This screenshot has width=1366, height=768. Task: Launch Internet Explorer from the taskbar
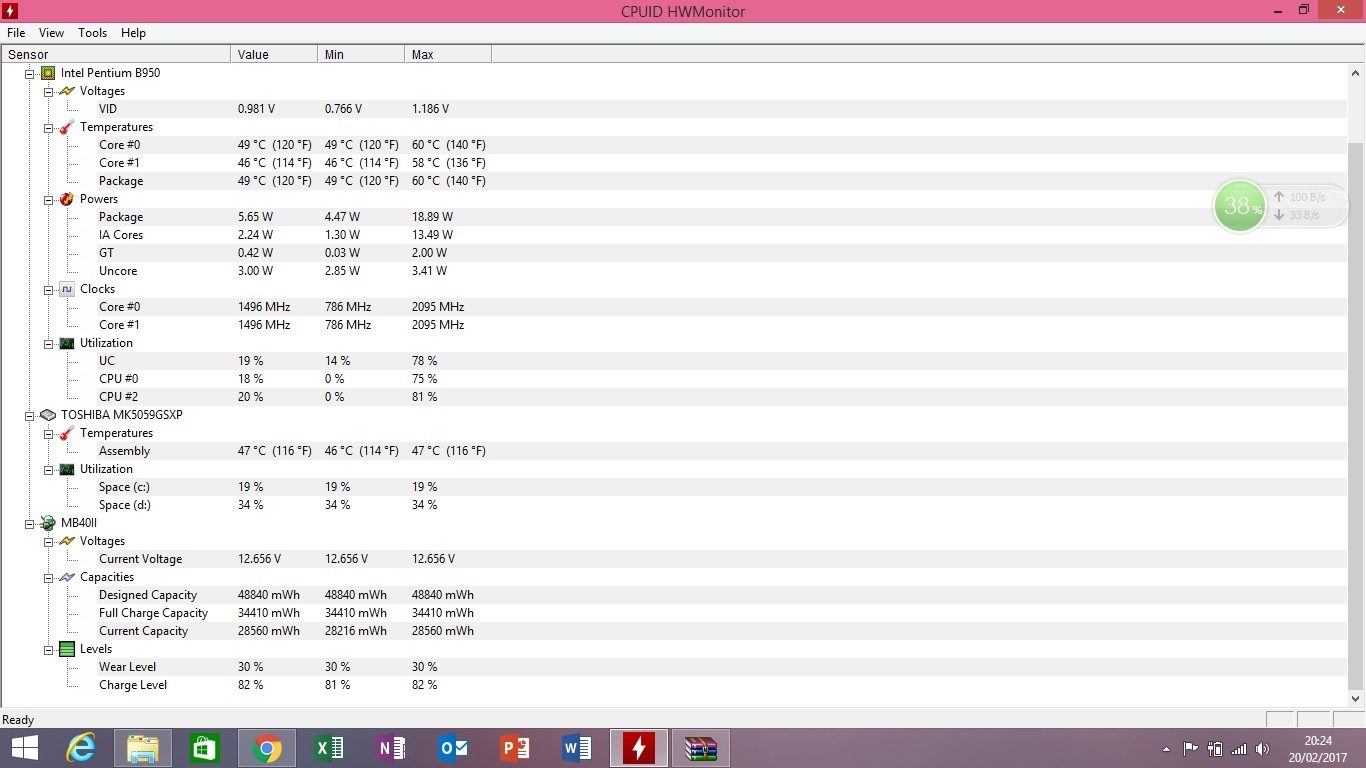point(81,748)
